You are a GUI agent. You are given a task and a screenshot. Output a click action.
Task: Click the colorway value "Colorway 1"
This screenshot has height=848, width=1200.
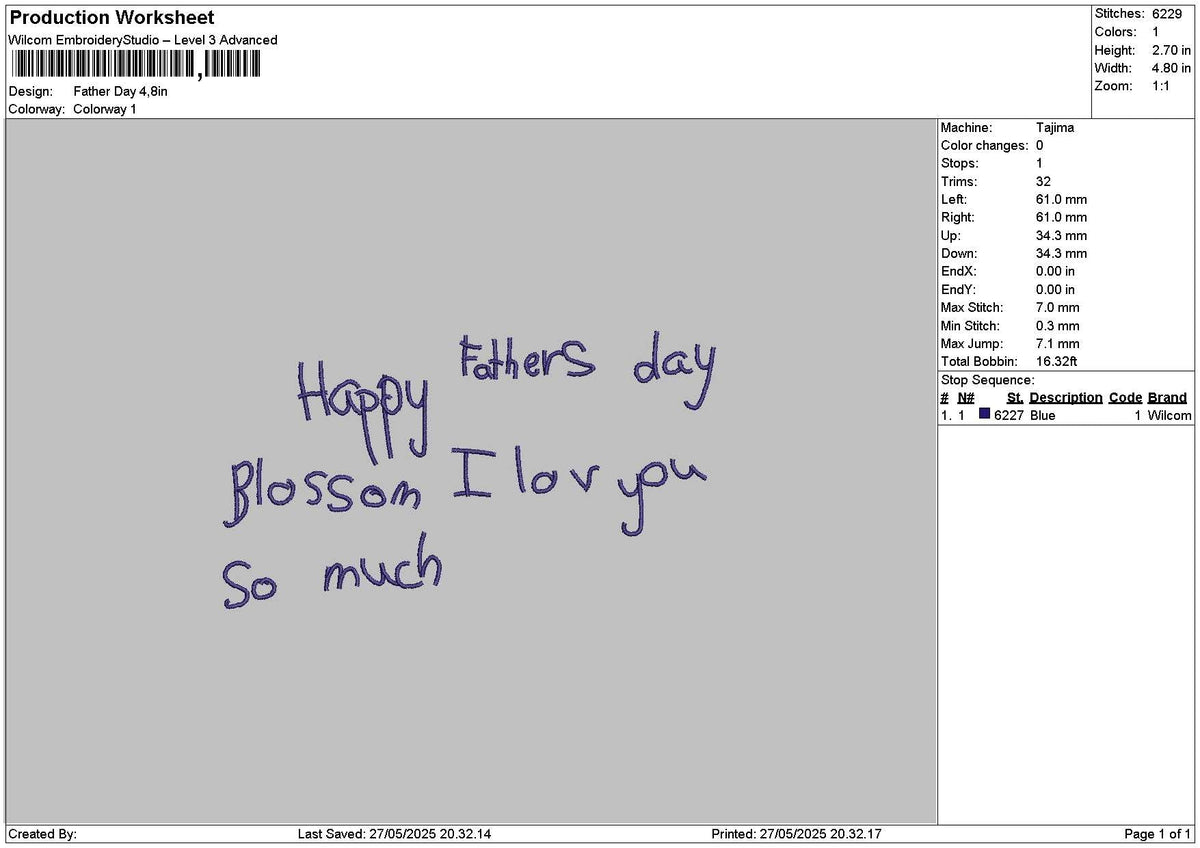pyautogui.click(x=105, y=109)
